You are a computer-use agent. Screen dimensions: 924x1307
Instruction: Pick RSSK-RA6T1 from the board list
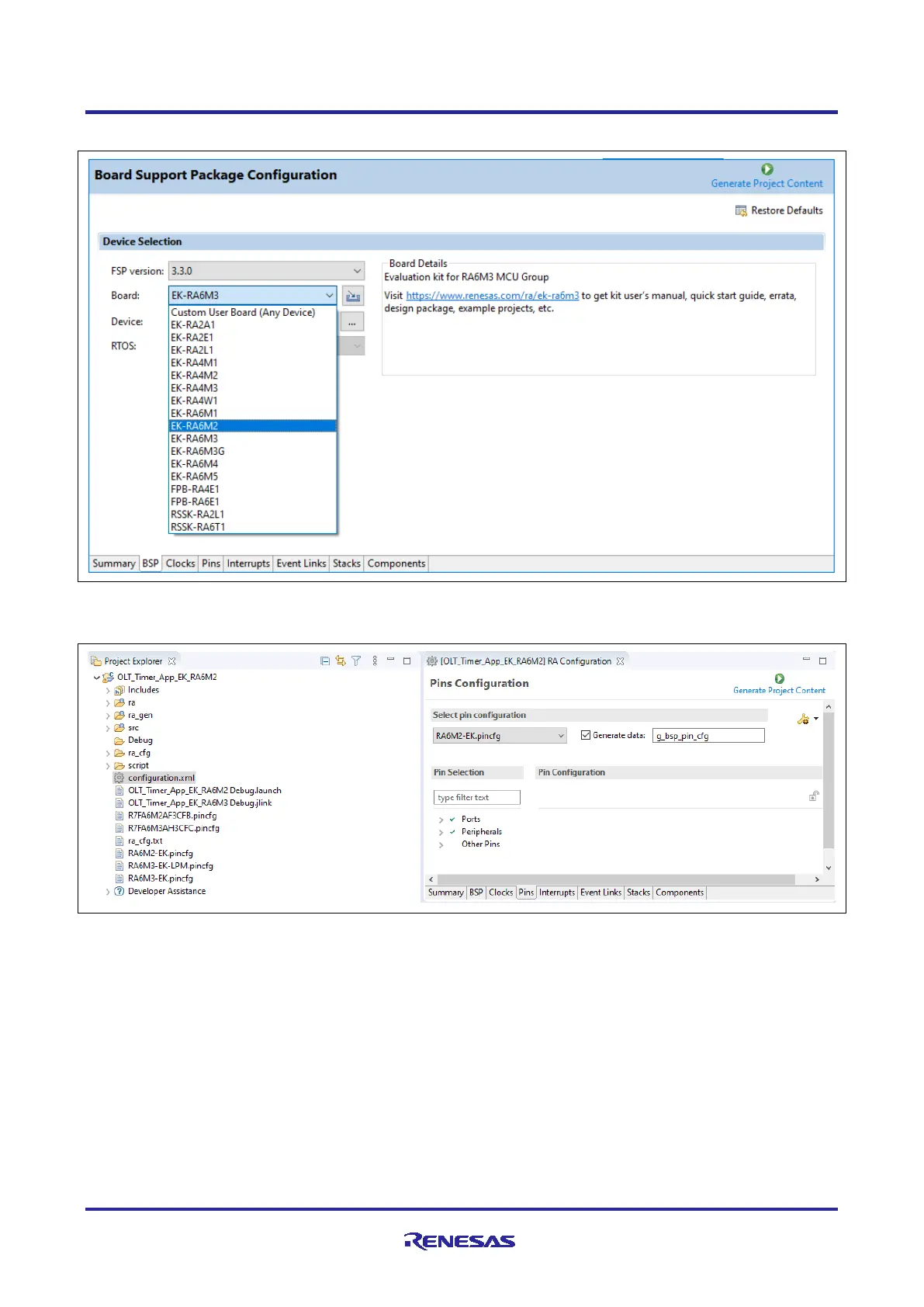click(253, 527)
